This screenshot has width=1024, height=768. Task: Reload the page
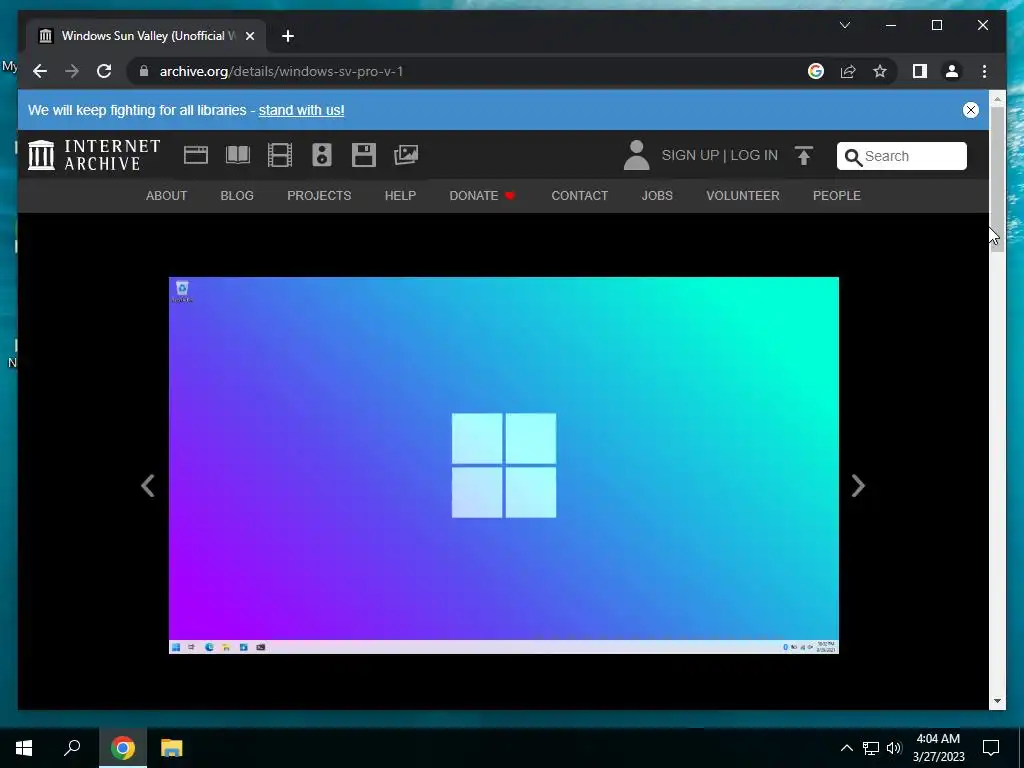(104, 71)
